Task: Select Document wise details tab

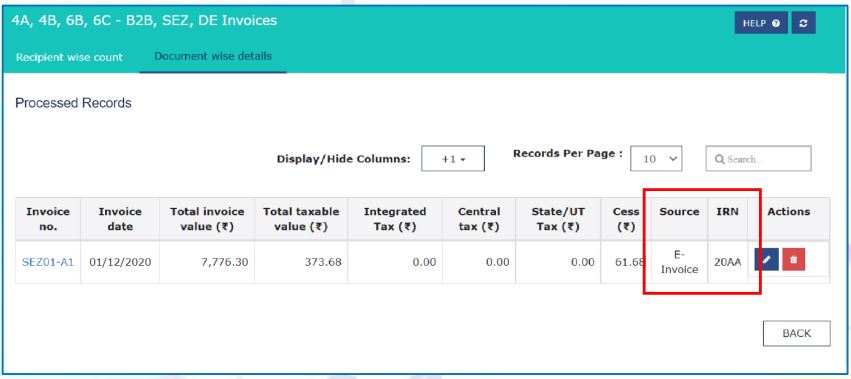Action: 213,56
